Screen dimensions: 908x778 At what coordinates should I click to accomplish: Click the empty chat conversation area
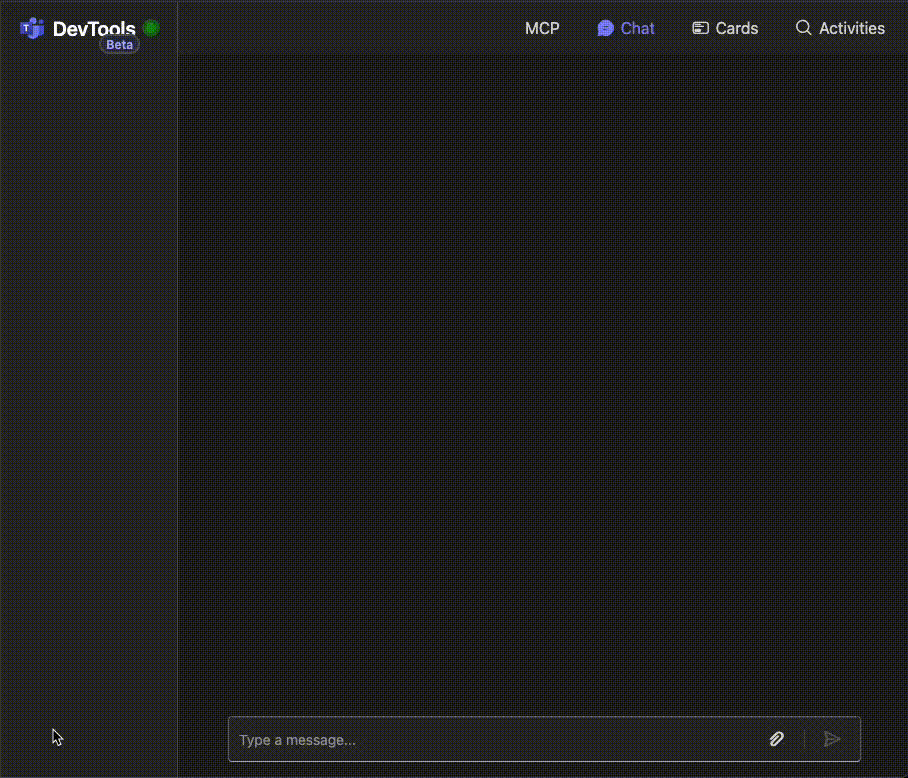coord(543,380)
